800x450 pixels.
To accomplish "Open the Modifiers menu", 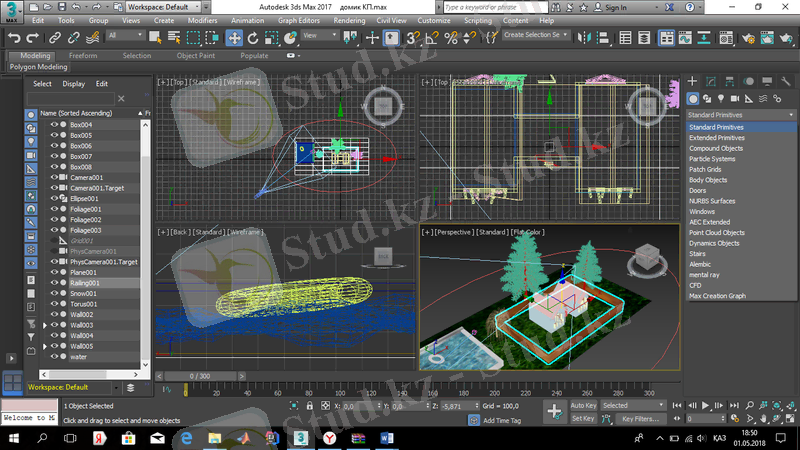I will 202,20.
